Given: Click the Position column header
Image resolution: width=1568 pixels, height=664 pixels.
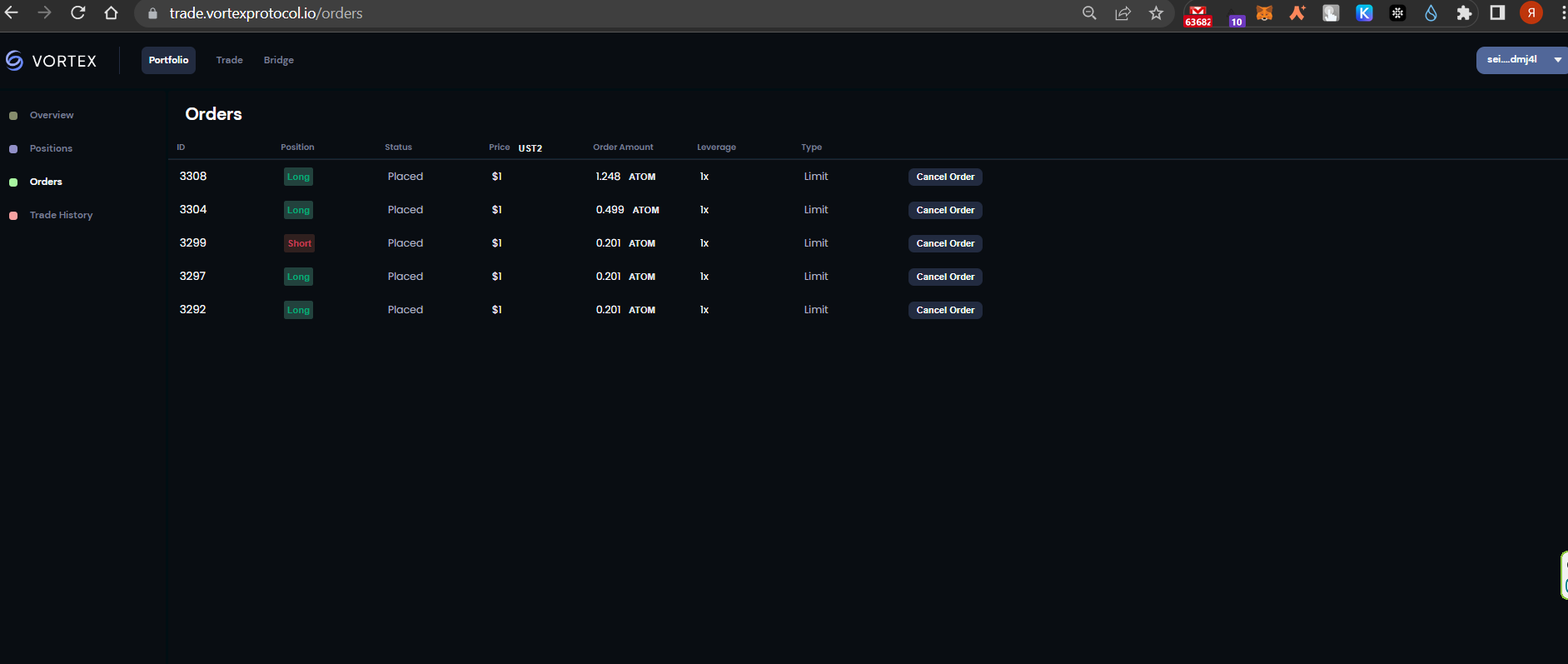Looking at the screenshot, I should (x=297, y=147).
